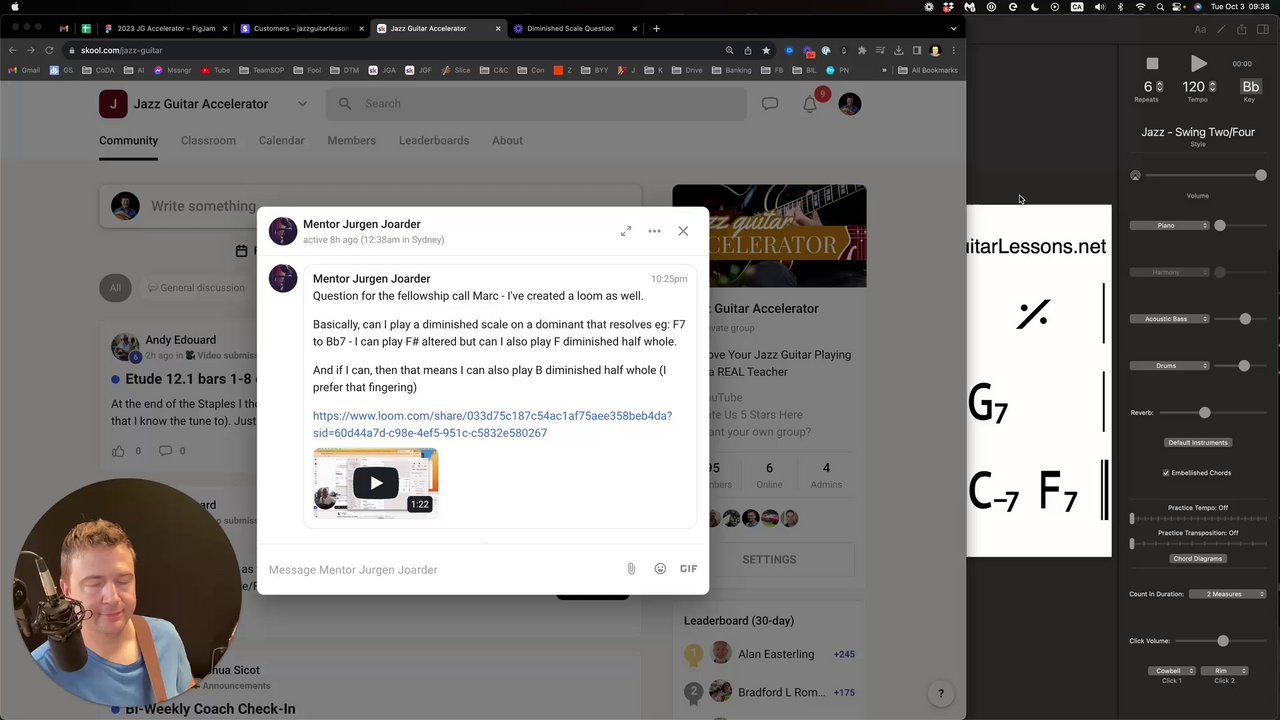This screenshot has height=720, width=1280.
Task: Click the Apple menu
Action: tap(14, 7)
